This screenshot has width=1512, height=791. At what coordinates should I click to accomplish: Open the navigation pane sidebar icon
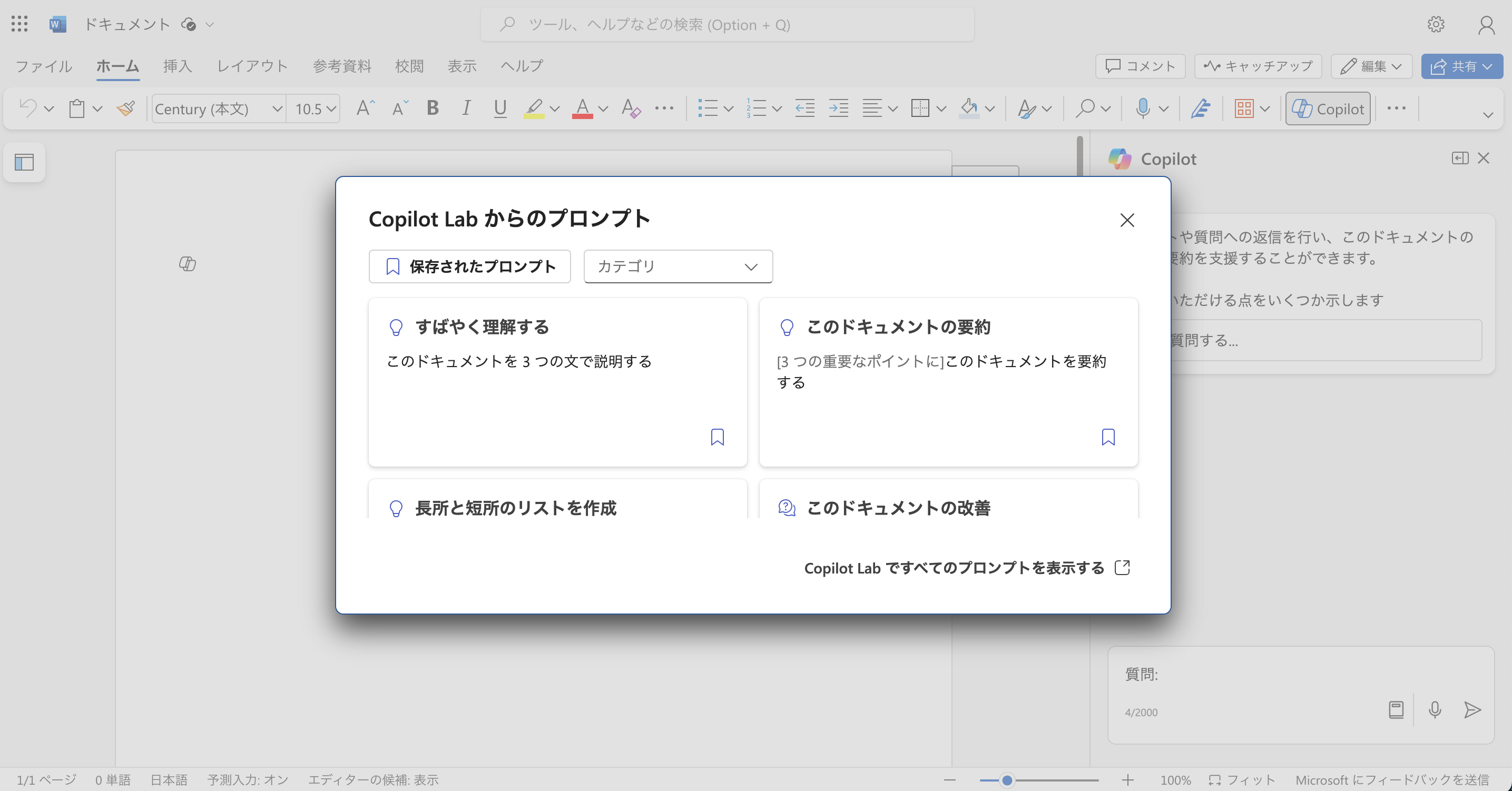pyautogui.click(x=24, y=162)
